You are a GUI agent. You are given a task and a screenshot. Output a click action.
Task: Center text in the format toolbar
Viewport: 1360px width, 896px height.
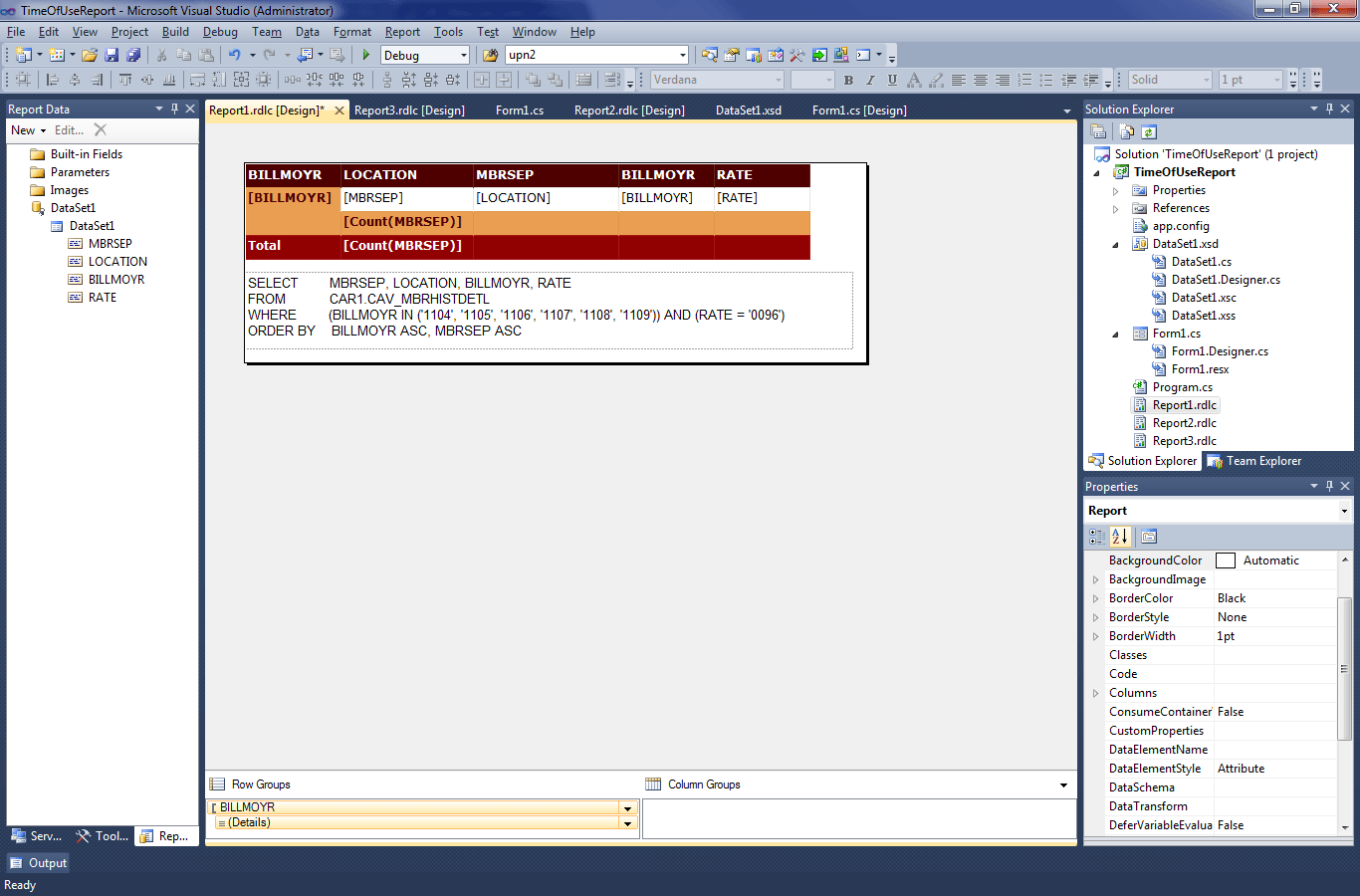point(981,80)
